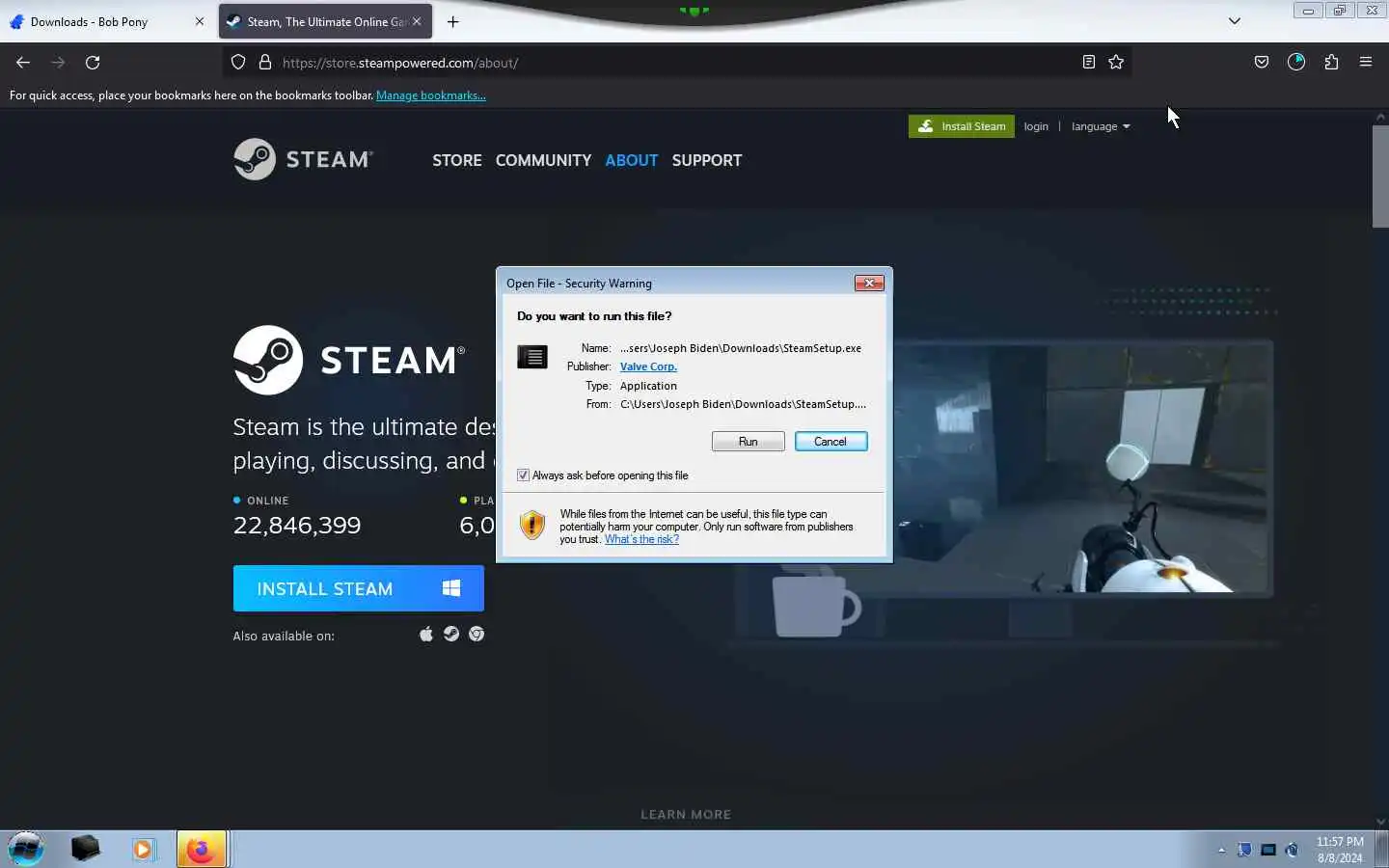This screenshot has height=868, width=1389.
Task: Click the SteamOS availability icon
Action: point(451,634)
